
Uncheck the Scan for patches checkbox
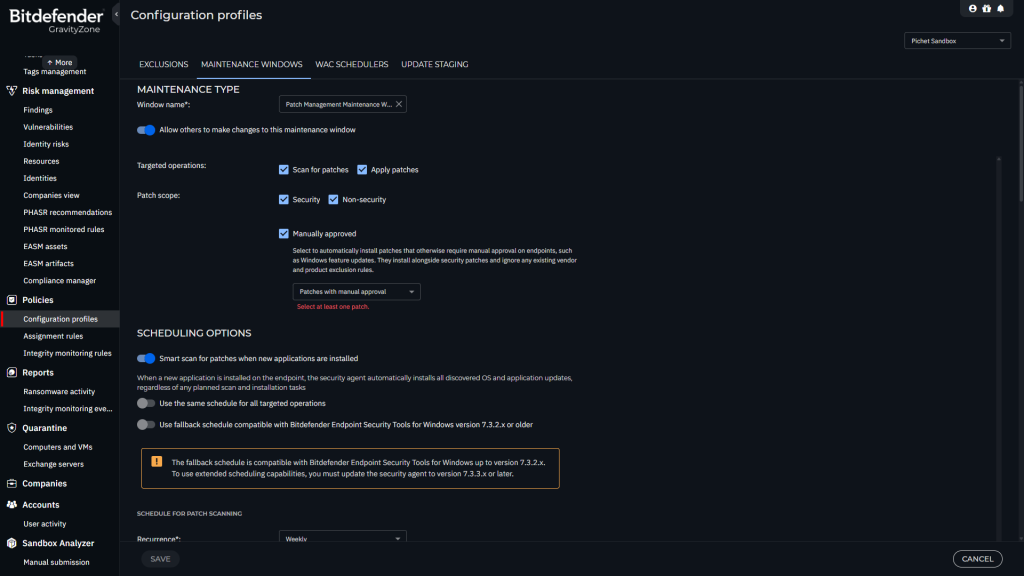[284, 170]
